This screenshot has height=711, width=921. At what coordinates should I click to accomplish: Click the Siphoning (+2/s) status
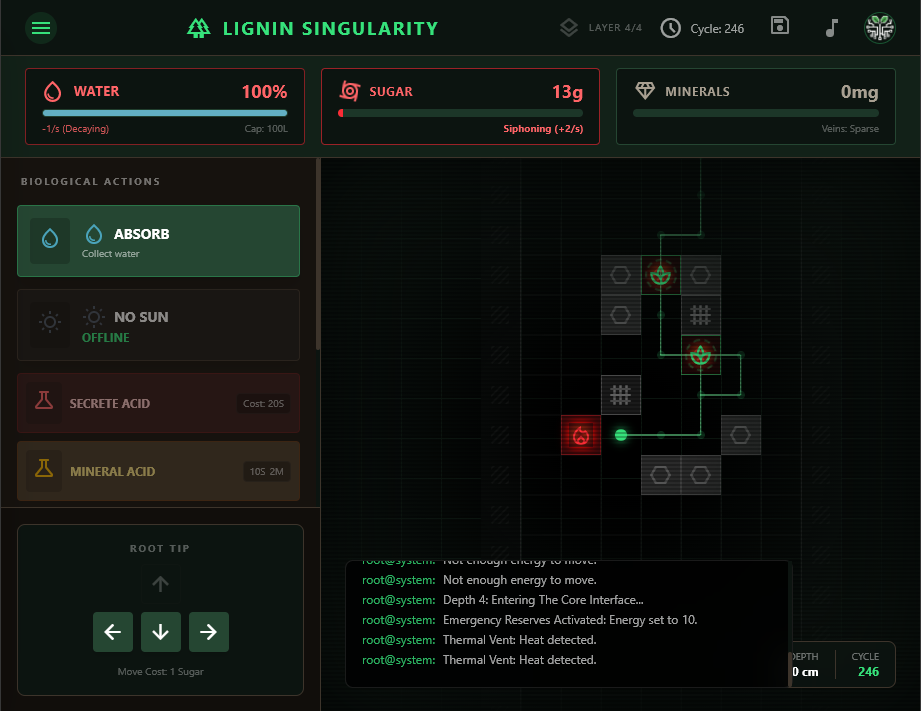coord(543,129)
